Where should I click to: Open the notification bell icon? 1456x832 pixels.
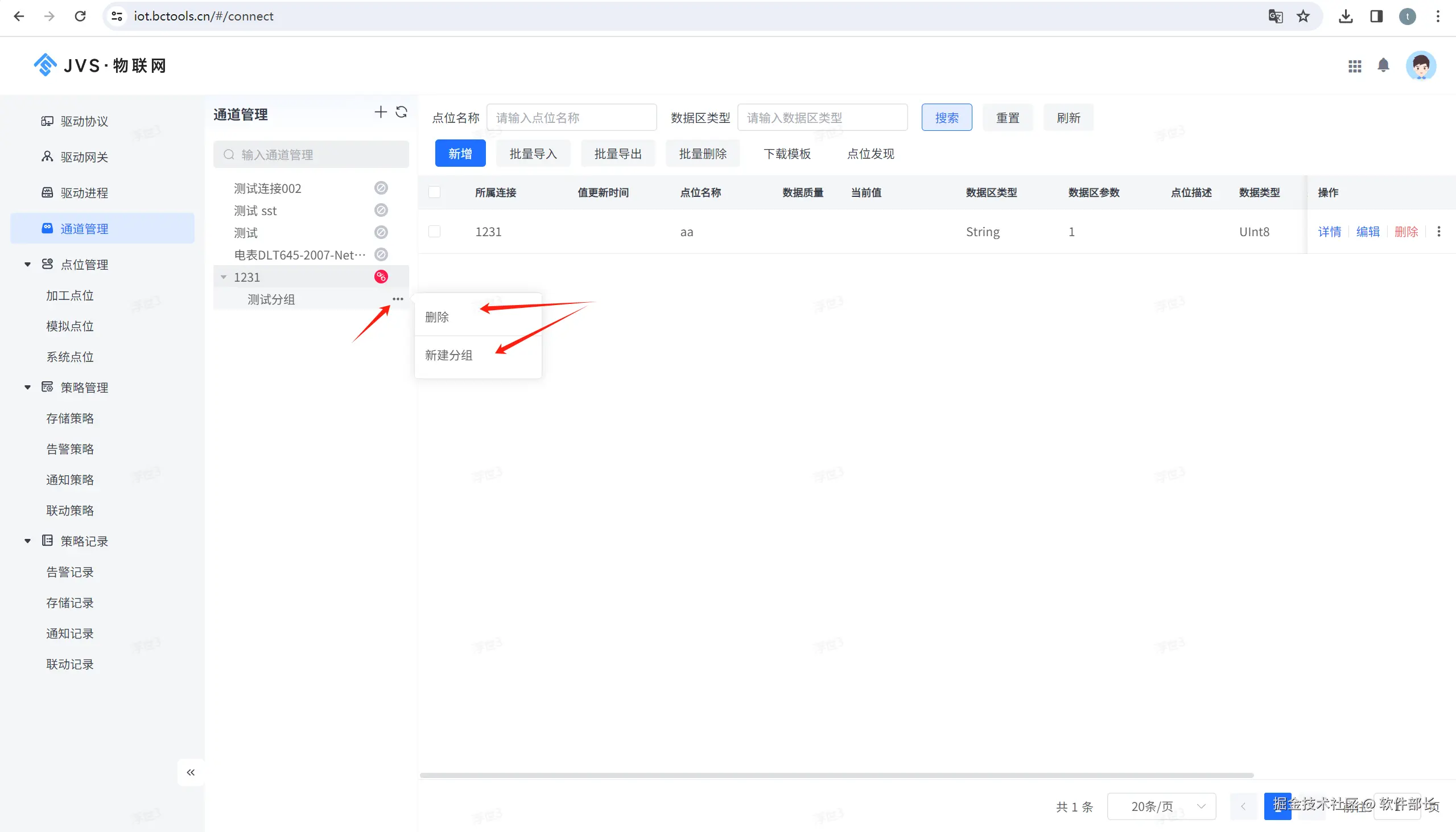pyautogui.click(x=1383, y=65)
